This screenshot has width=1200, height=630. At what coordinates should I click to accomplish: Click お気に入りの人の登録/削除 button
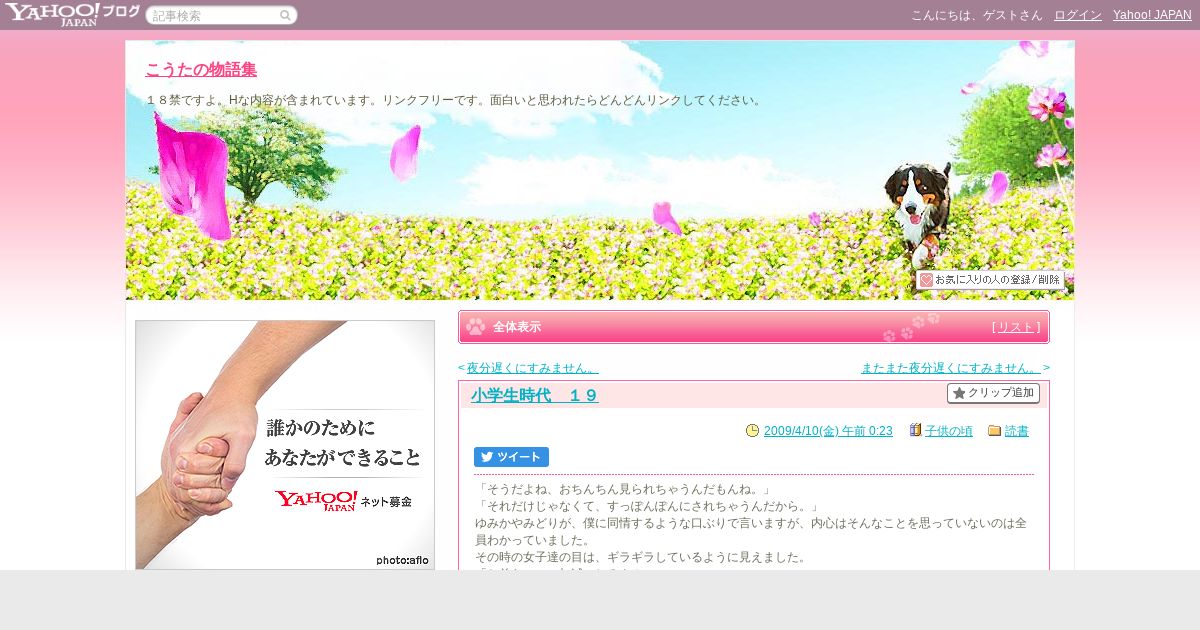coord(990,280)
